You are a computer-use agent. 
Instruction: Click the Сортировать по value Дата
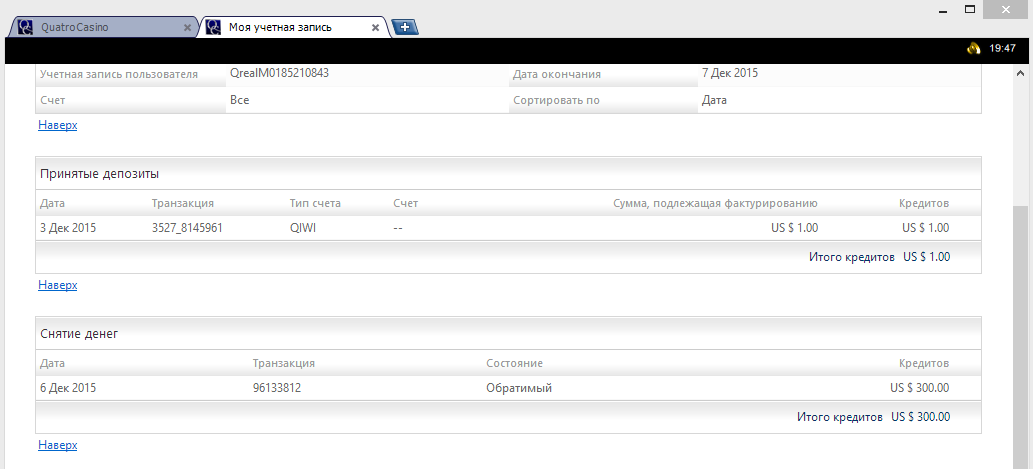714,101
